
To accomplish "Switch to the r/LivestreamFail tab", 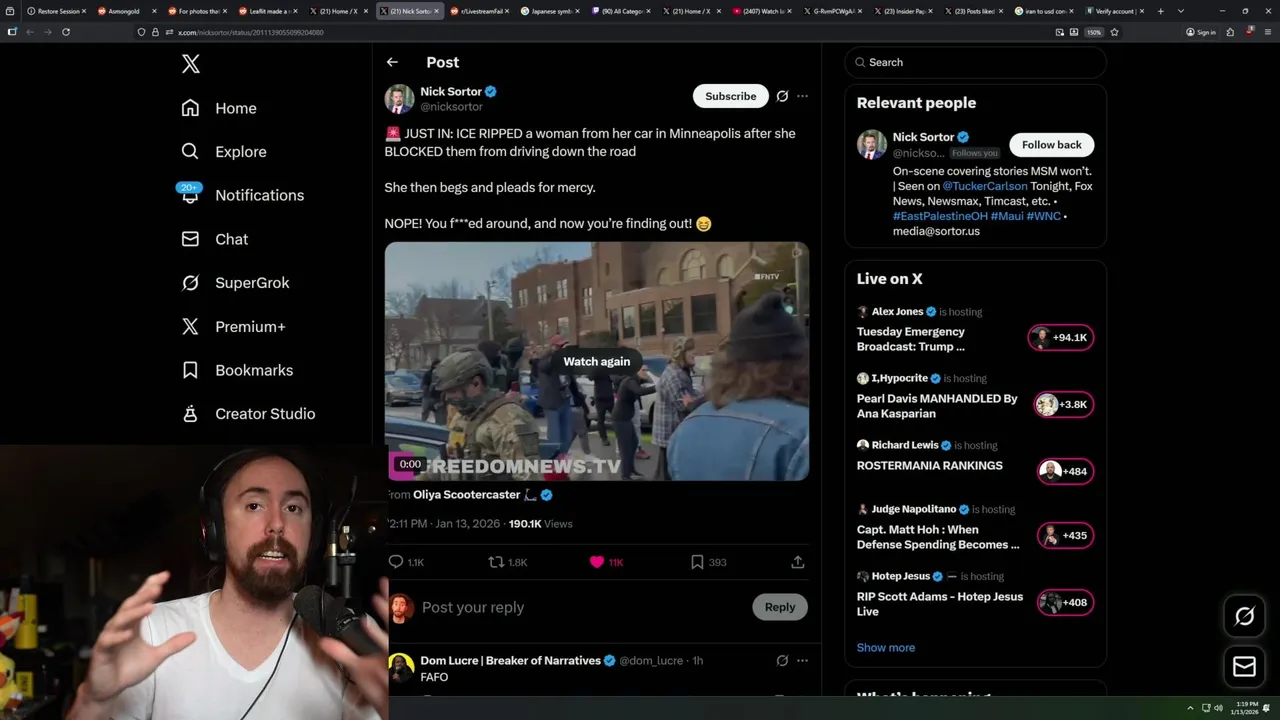I will 482,11.
